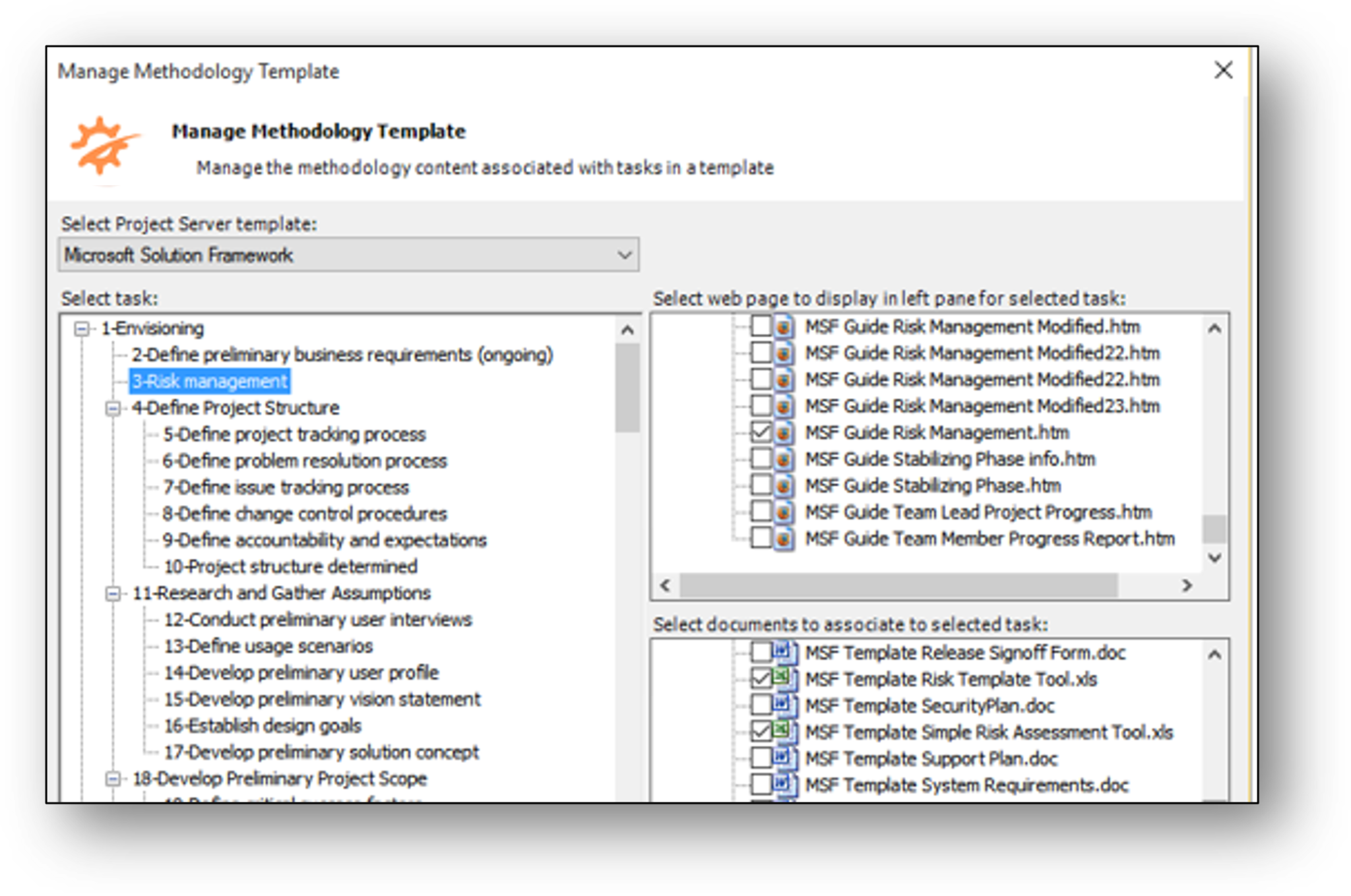Screen dimensions: 1351x896
Task: Click the htm icon of MSF Guide Risk Management Modified.htm
Action: pyautogui.click(x=783, y=327)
